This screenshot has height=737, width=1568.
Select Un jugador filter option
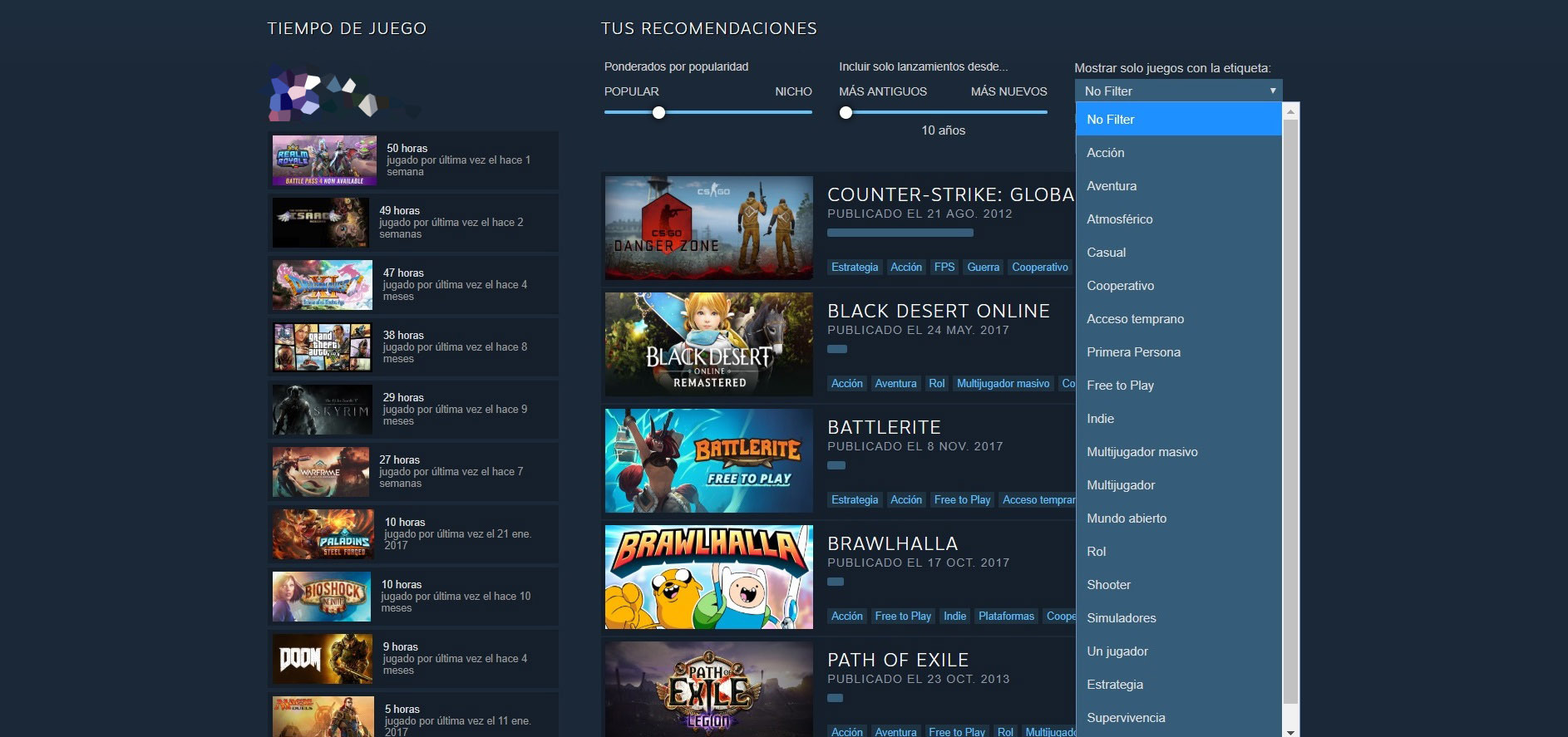tap(1178, 651)
